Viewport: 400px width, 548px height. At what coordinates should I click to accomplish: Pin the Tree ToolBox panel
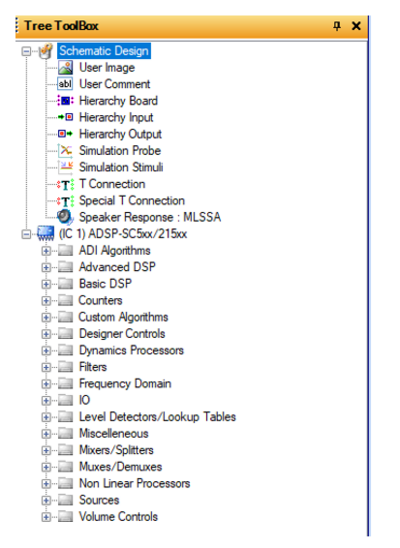coord(337,26)
